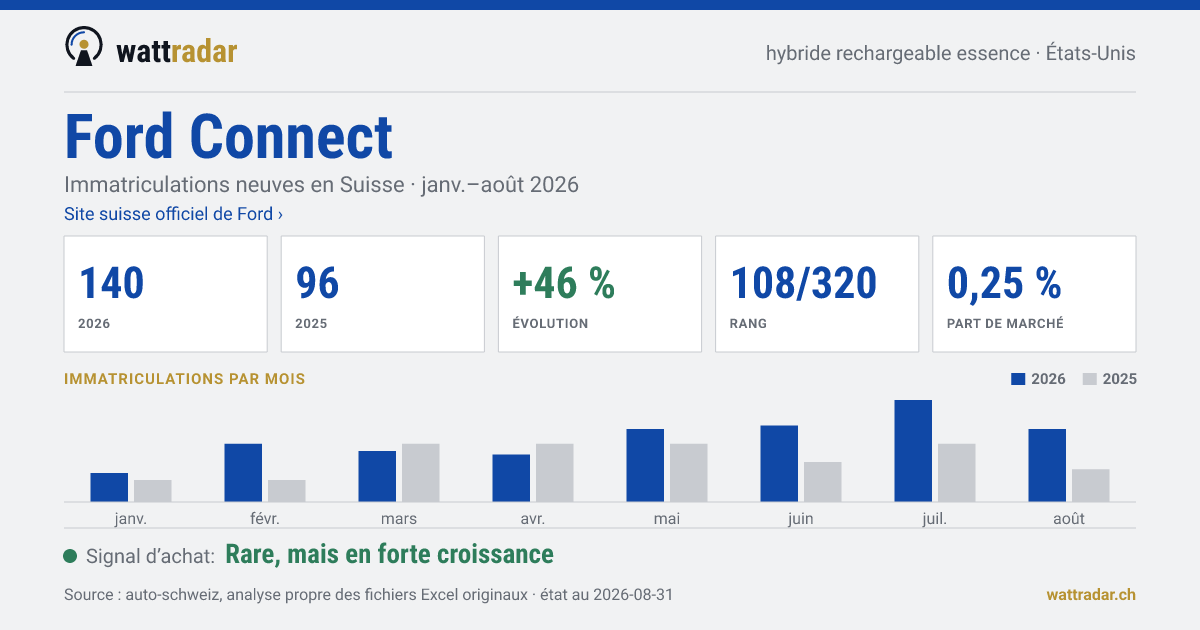Click the grey janv. 2025 bar
Image resolution: width=1200 pixels, height=630 pixels.
(153, 491)
